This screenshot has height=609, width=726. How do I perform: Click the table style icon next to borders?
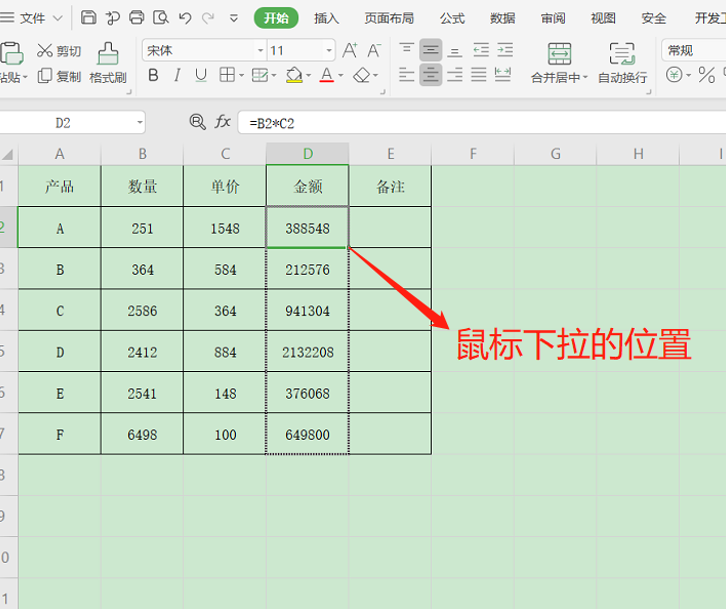coord(260,75)
